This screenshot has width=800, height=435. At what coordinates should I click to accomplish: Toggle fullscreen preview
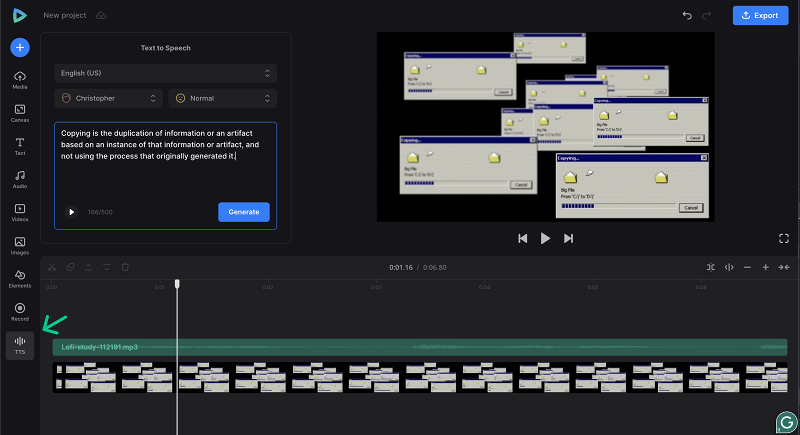pos(784,238)
